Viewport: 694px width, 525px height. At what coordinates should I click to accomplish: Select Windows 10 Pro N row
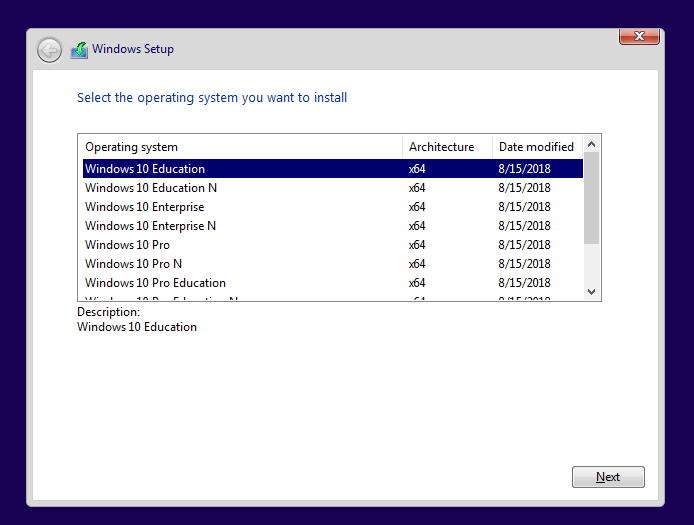[333, 264]
